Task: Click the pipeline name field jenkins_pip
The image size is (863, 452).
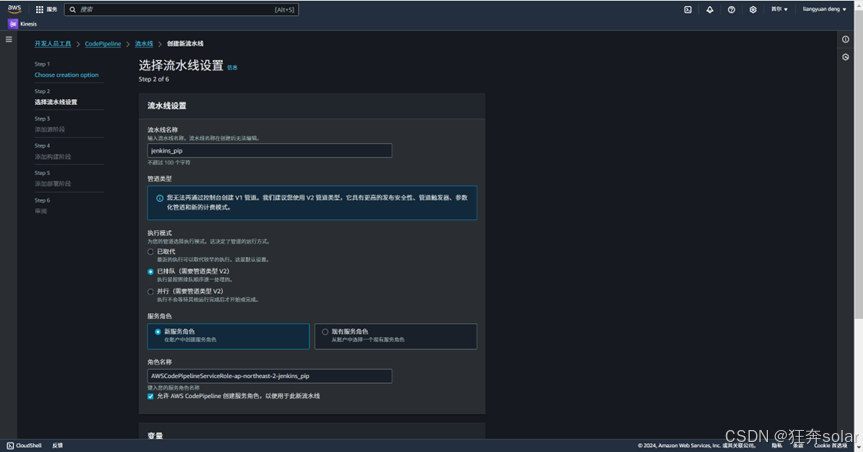Action: click(x=270, y=150)
